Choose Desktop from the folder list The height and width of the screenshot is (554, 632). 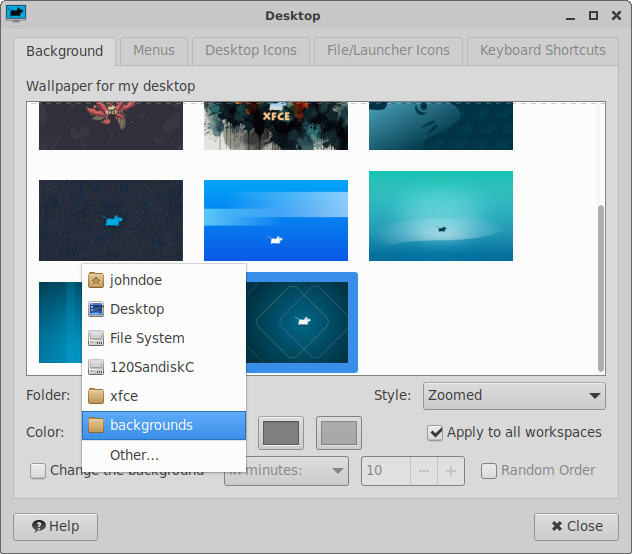[x=164, y=309]
